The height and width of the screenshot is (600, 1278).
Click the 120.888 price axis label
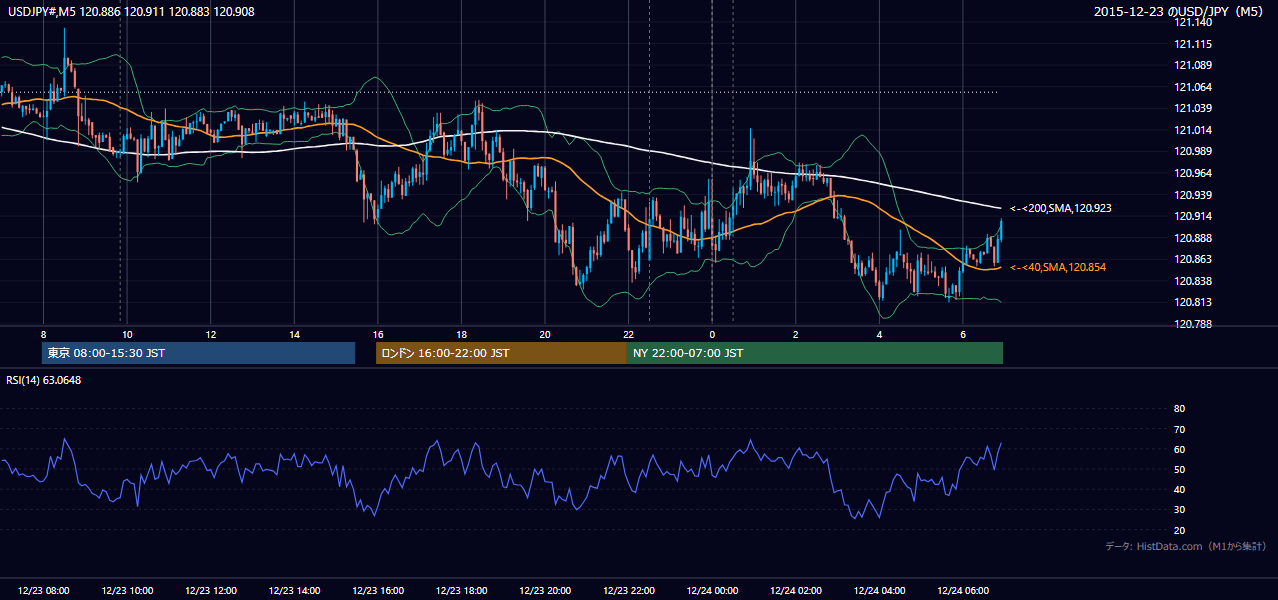(x=1193, y=238)
